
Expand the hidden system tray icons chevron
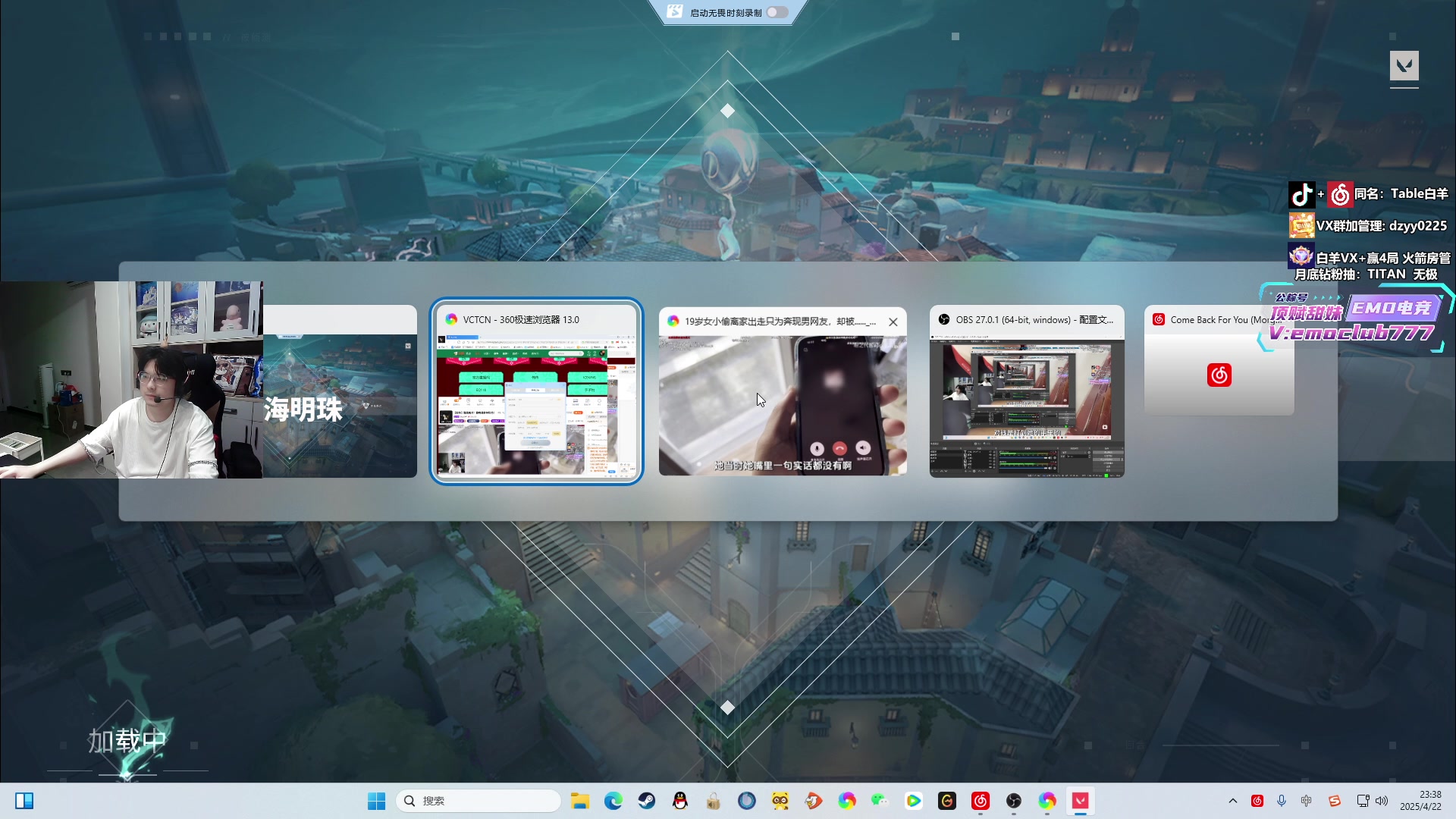point(1233,801)
